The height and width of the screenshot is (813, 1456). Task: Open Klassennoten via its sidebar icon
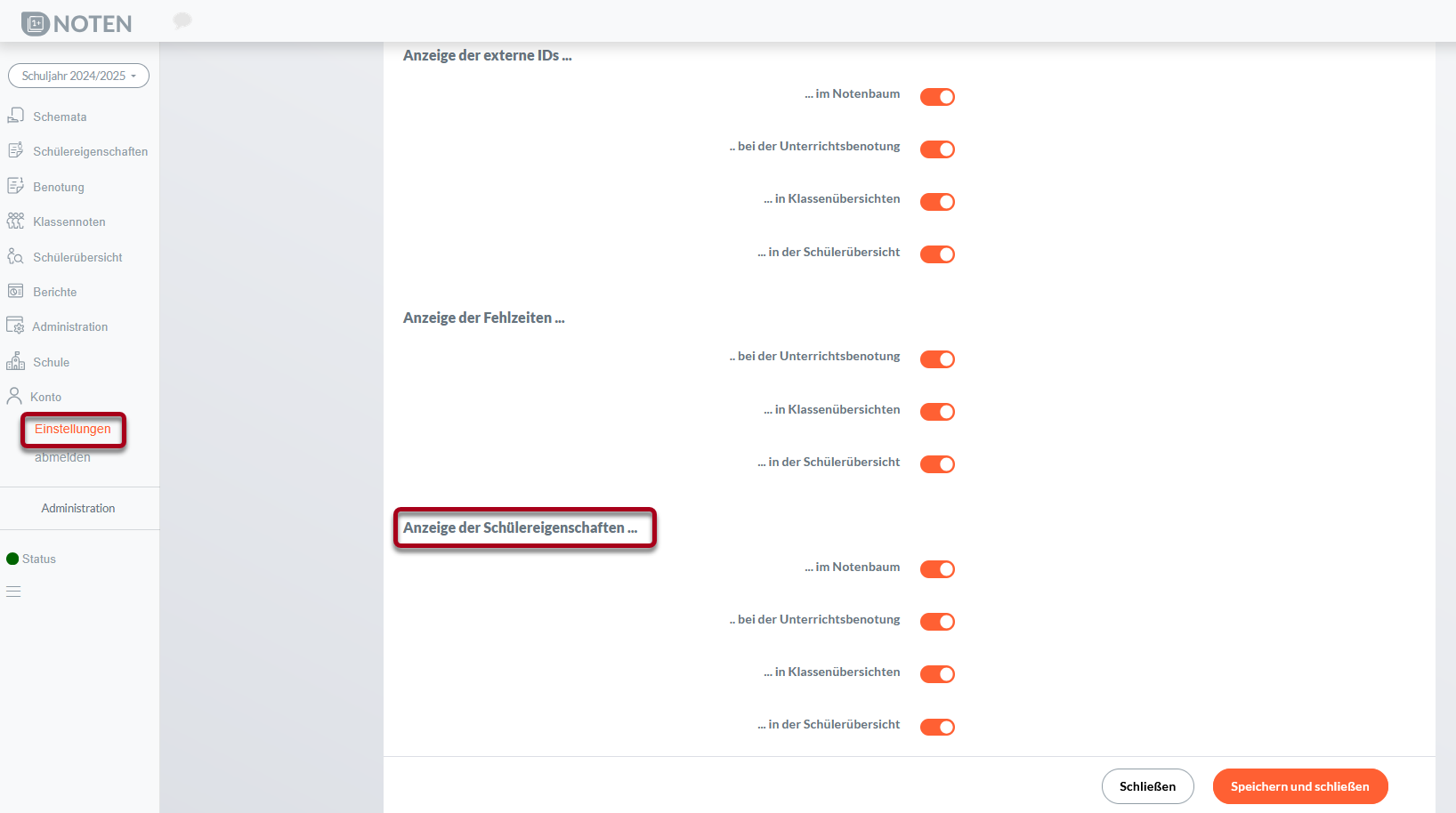16,220
